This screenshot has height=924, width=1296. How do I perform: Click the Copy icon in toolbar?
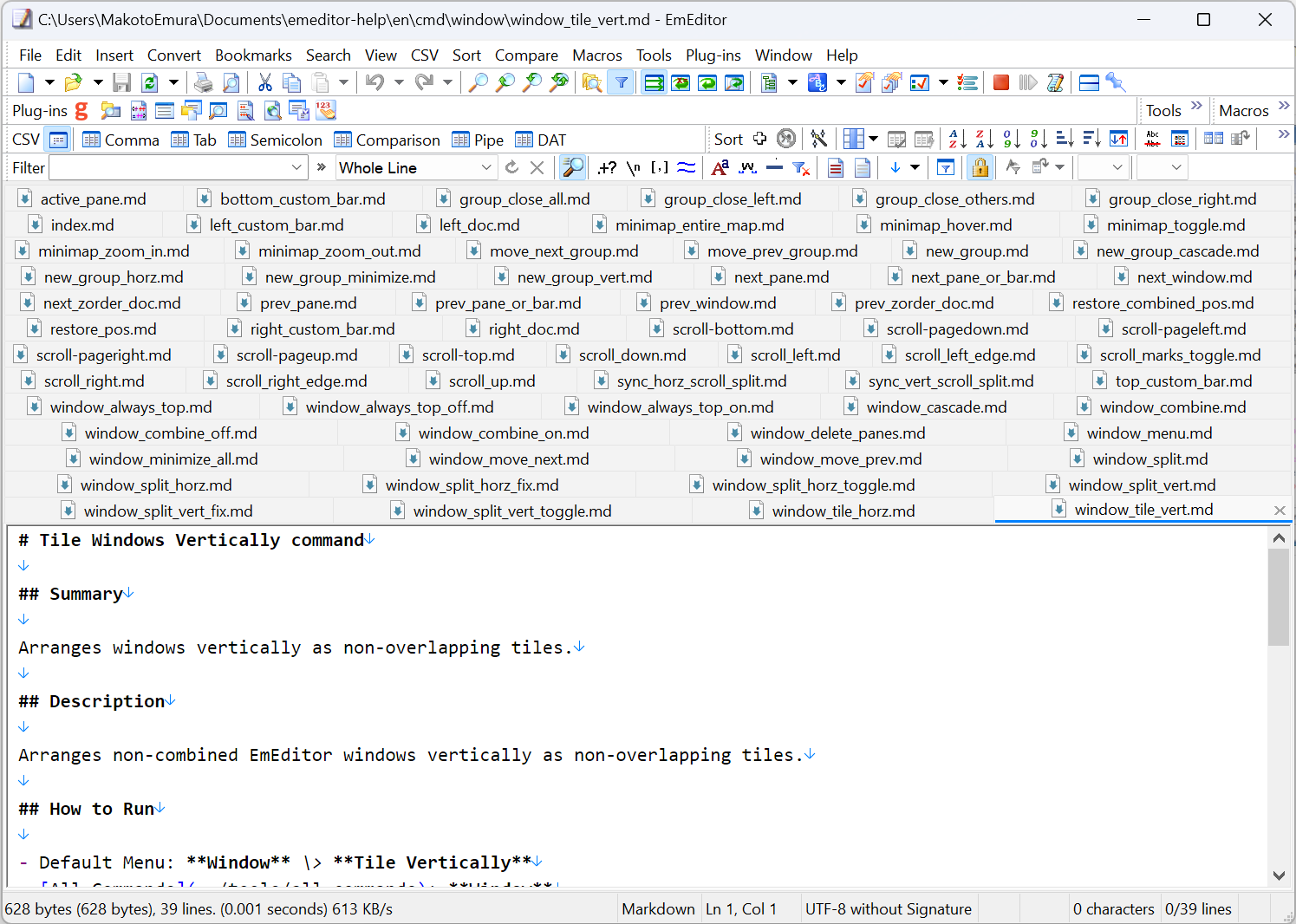click(292, 82)
